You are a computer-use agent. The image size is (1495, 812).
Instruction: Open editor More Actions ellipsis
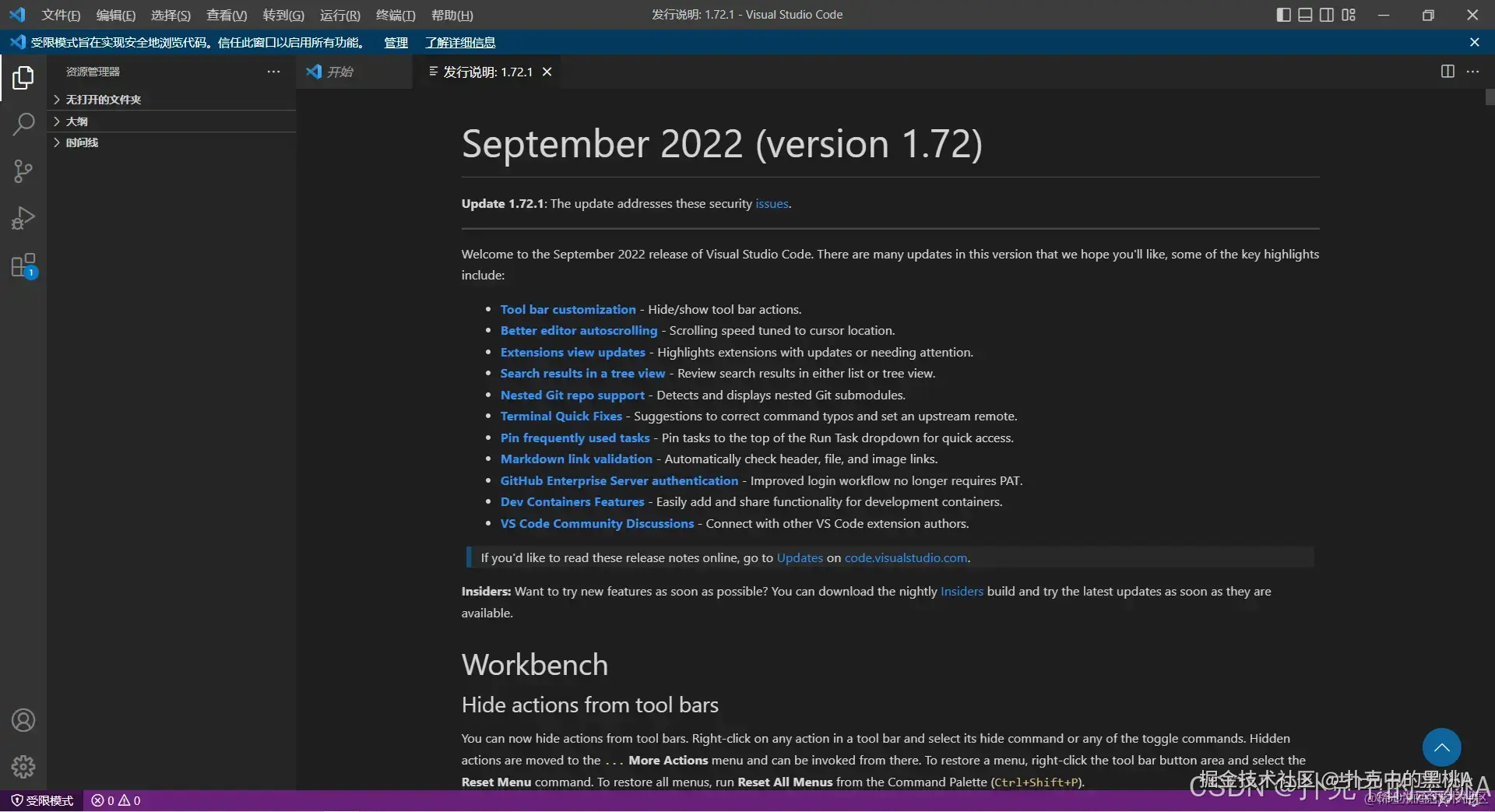(x=1472, y=71)
